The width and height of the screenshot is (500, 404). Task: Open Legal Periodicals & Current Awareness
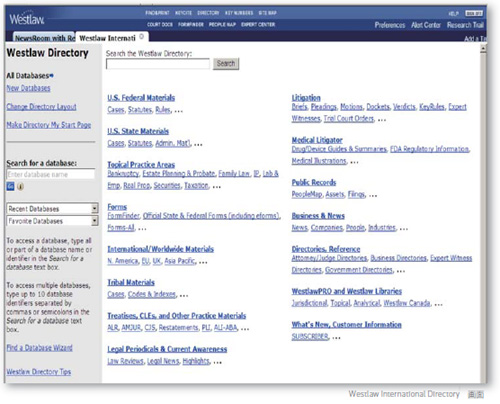pos(167,349)
